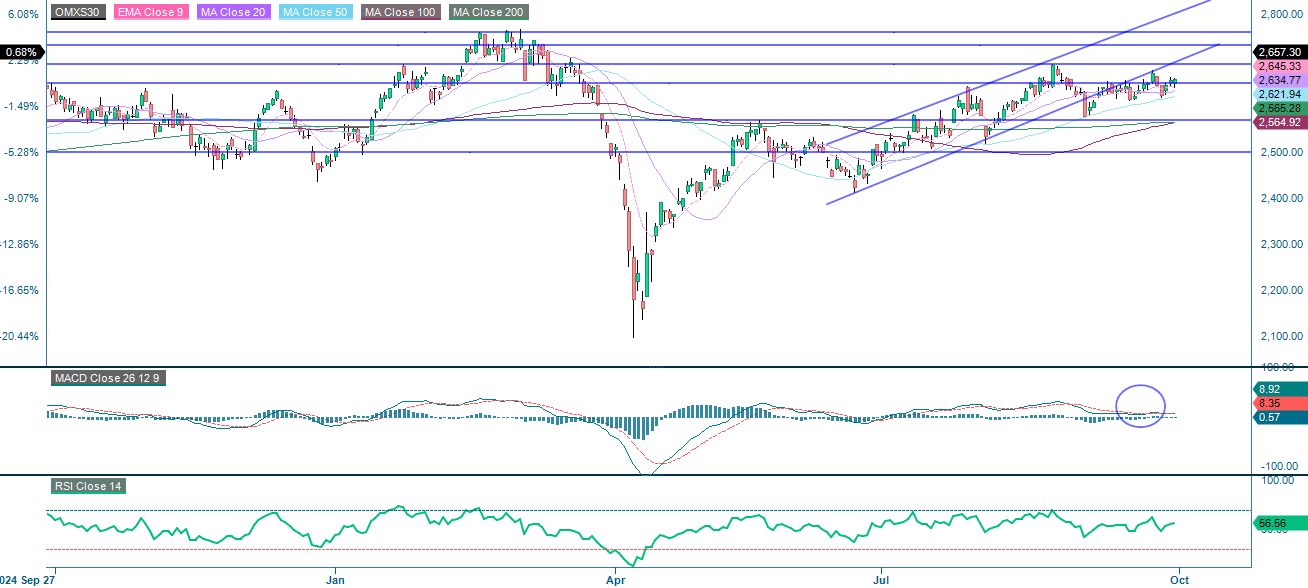Select the green 2,565.28 price tag
The width and height of the screenshot is (1308, 588).
tap(1278, 106)
